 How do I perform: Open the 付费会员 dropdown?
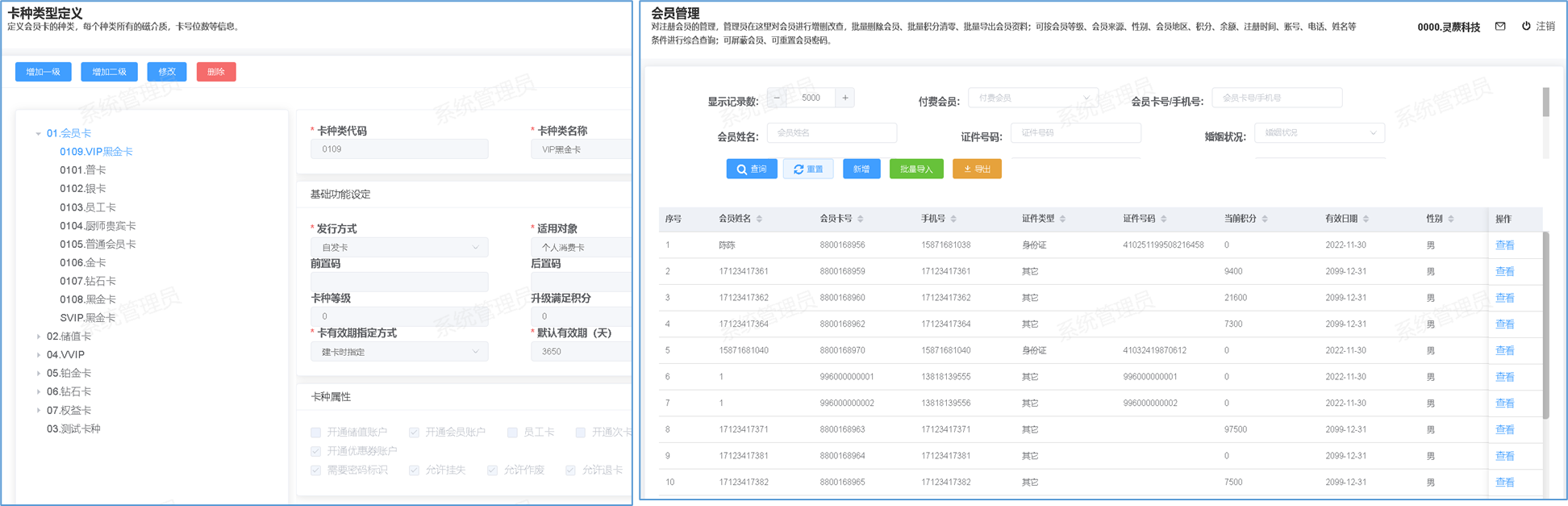(1032, 98)
